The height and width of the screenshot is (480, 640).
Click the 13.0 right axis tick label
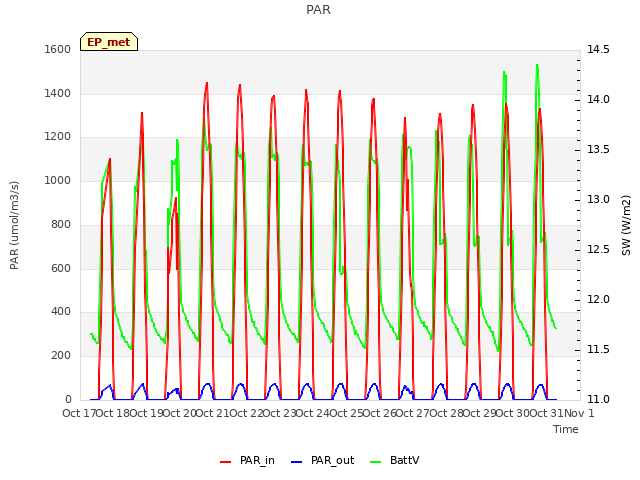[598, 200]
